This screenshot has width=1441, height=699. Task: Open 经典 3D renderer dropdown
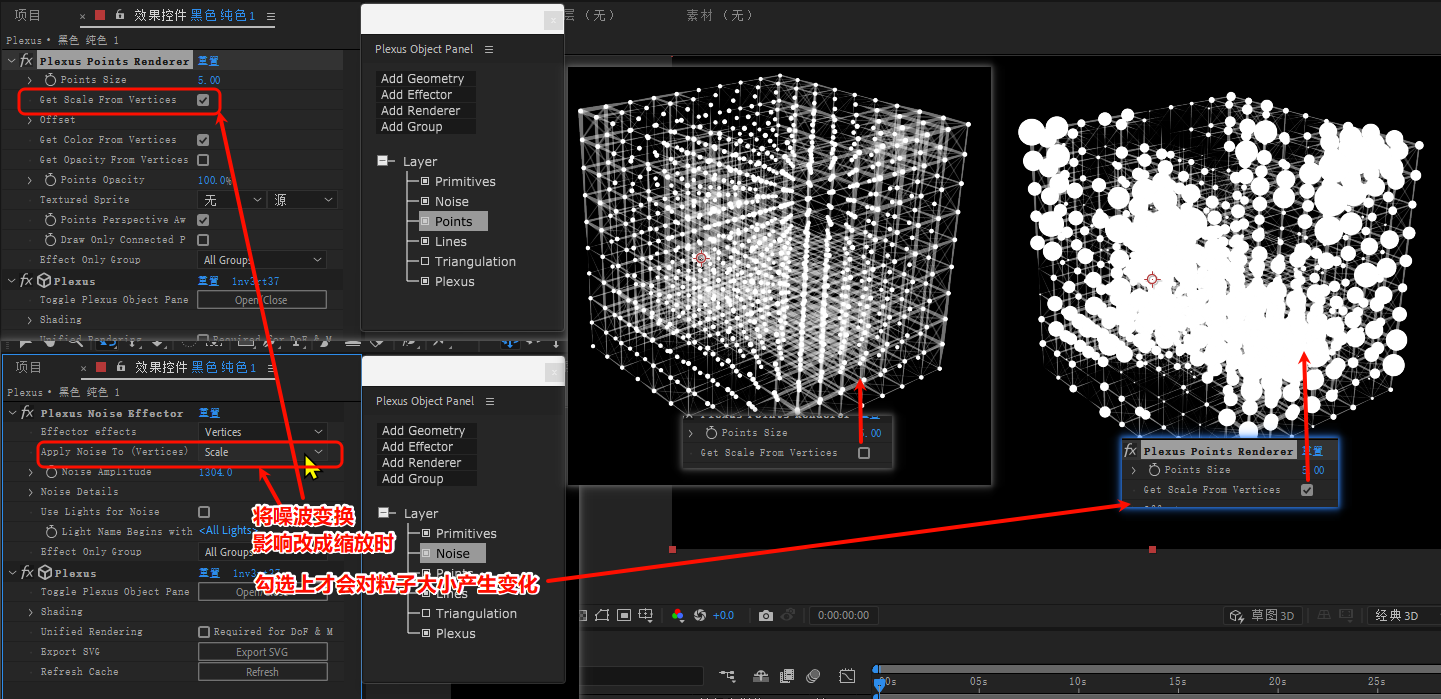[1402, 615]
